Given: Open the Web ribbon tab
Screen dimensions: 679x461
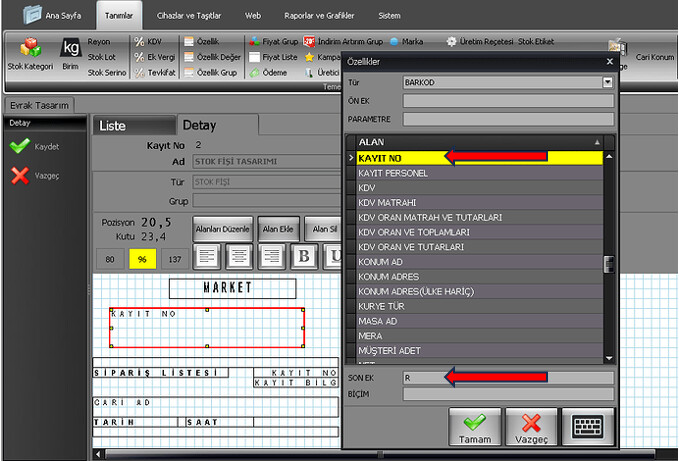Looking at the screenshot, I should [x=253, y=16].
